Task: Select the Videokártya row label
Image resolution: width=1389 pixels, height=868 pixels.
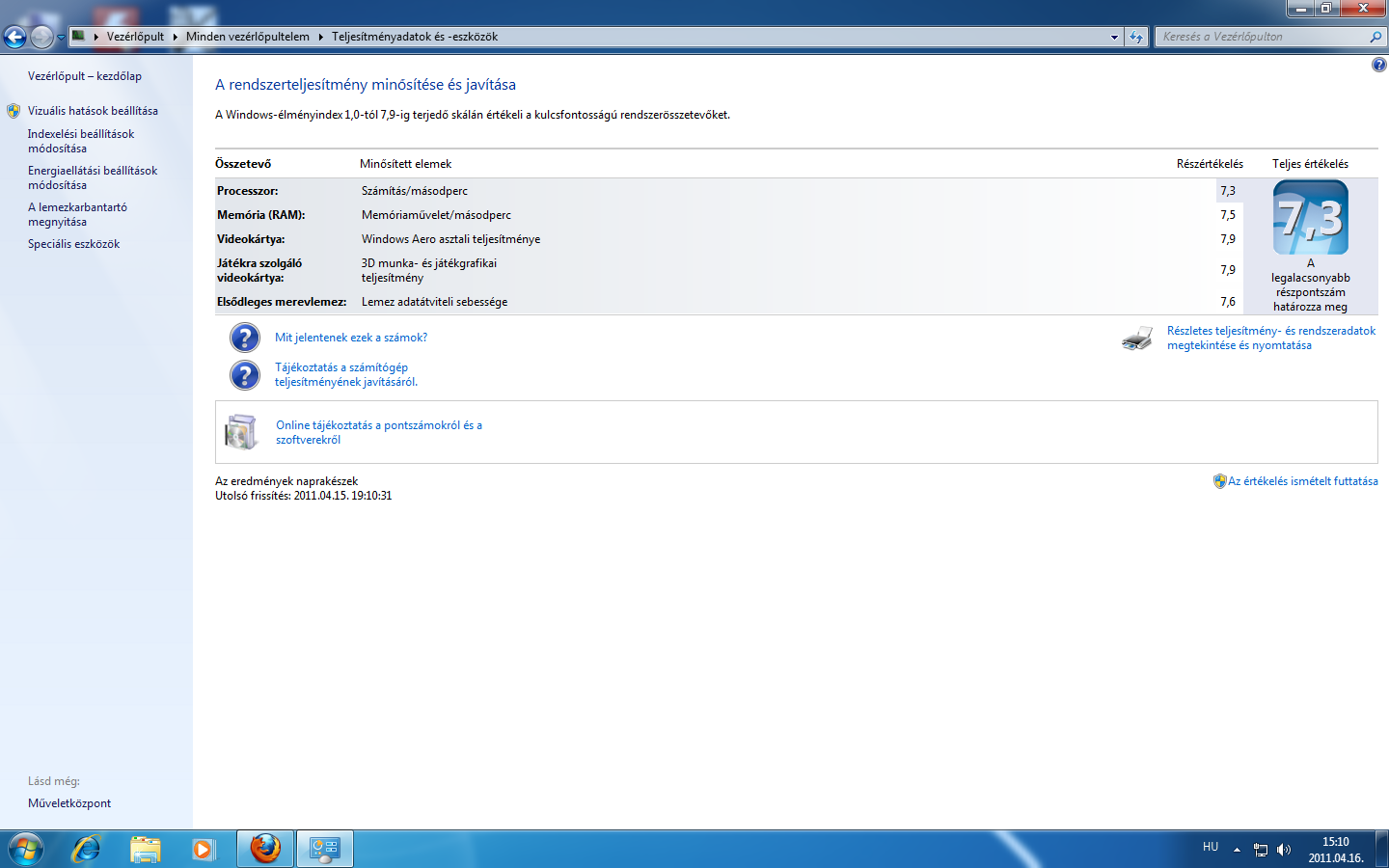Action: click(x=251, y=239)
